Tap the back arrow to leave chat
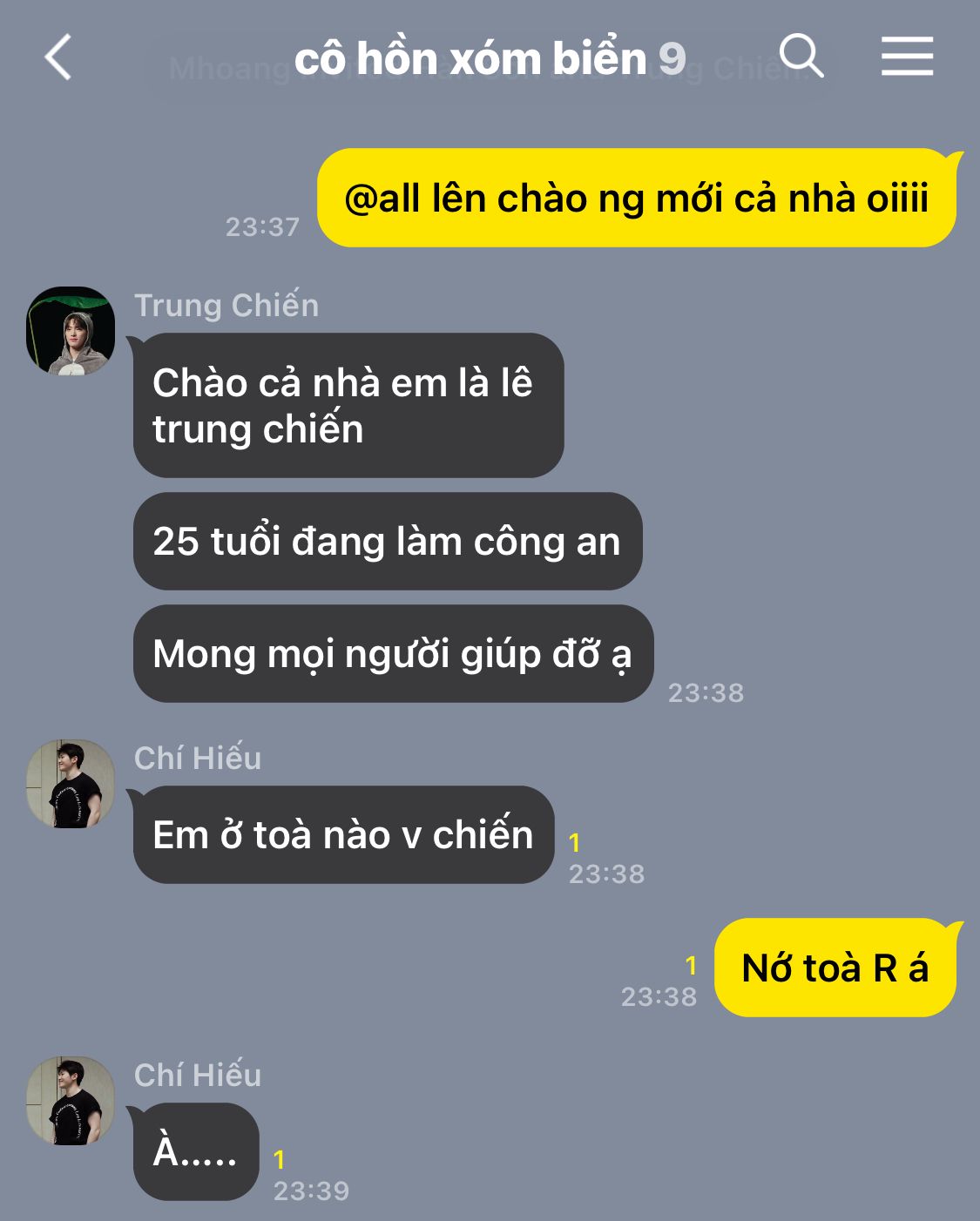The width and height of the screenshot is (980, 1221). point(58,57)
